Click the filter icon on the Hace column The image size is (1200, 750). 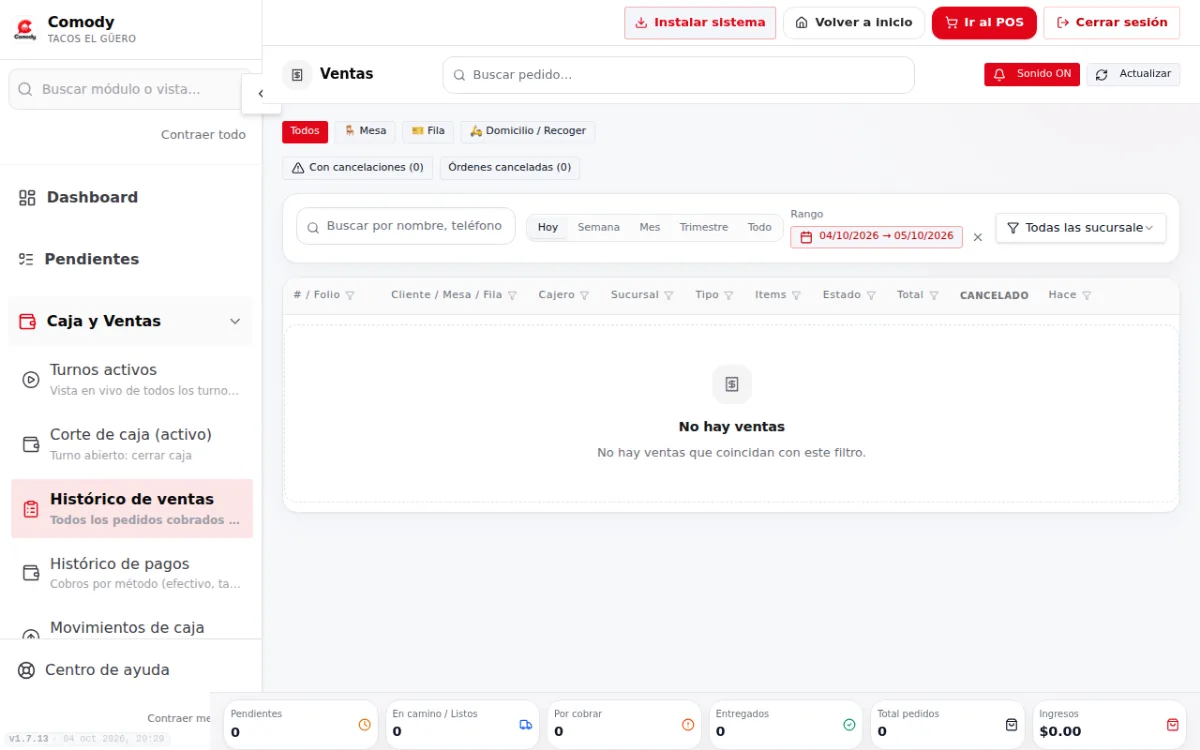pyautogui.click(x=1086, y=296)
